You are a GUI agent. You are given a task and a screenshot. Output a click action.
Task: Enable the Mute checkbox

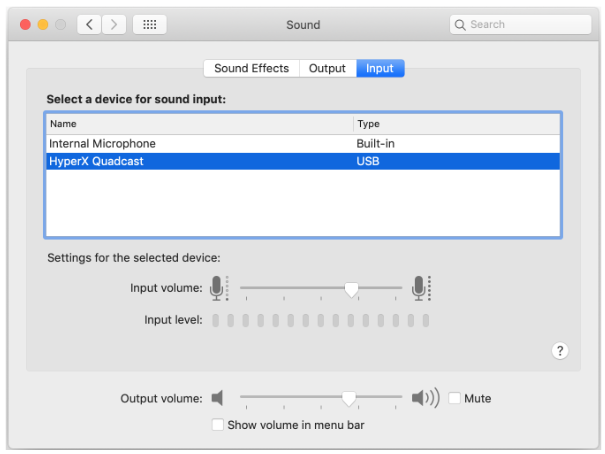tap(455, 398)
